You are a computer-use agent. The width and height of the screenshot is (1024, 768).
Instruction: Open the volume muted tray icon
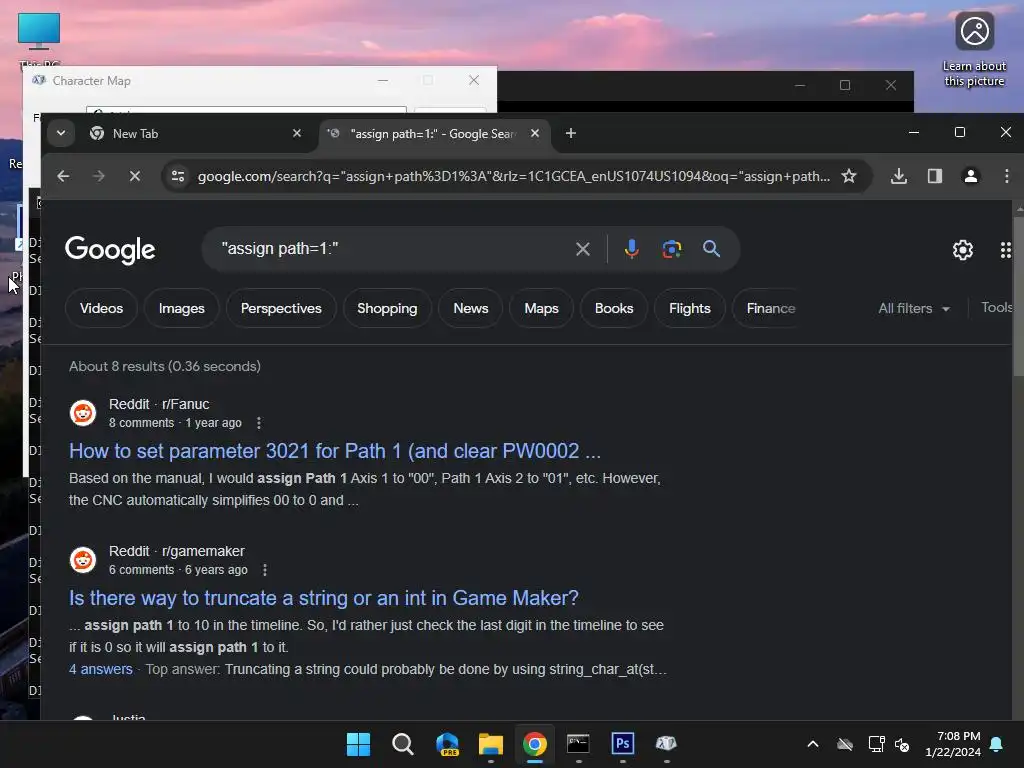click(x=902, y=744)
